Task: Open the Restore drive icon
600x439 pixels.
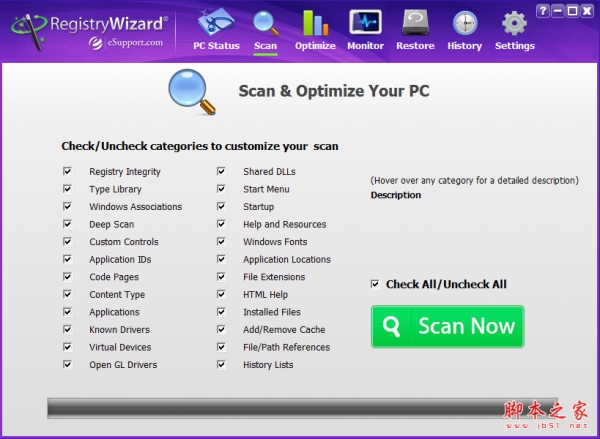Action: [415, 23]
